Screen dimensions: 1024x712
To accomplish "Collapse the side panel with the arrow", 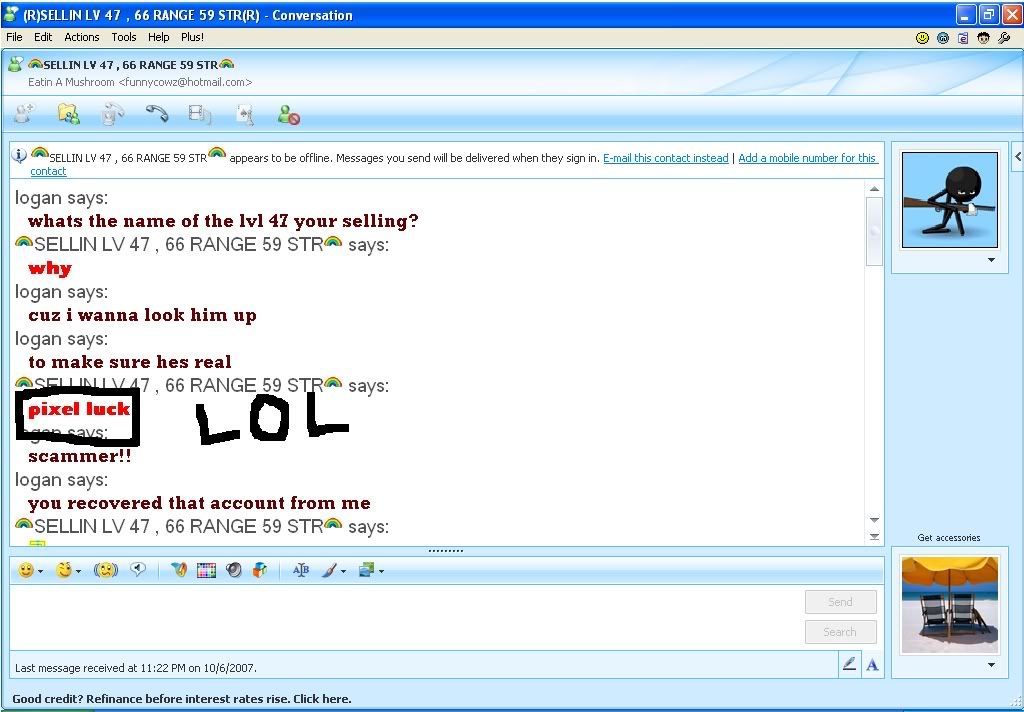I will 1017,157.
